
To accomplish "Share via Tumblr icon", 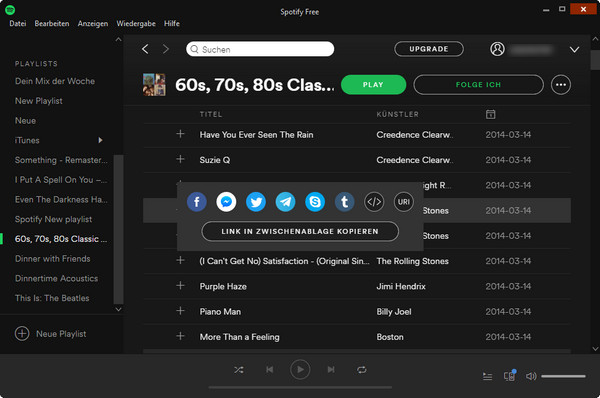I will (344, 202).
